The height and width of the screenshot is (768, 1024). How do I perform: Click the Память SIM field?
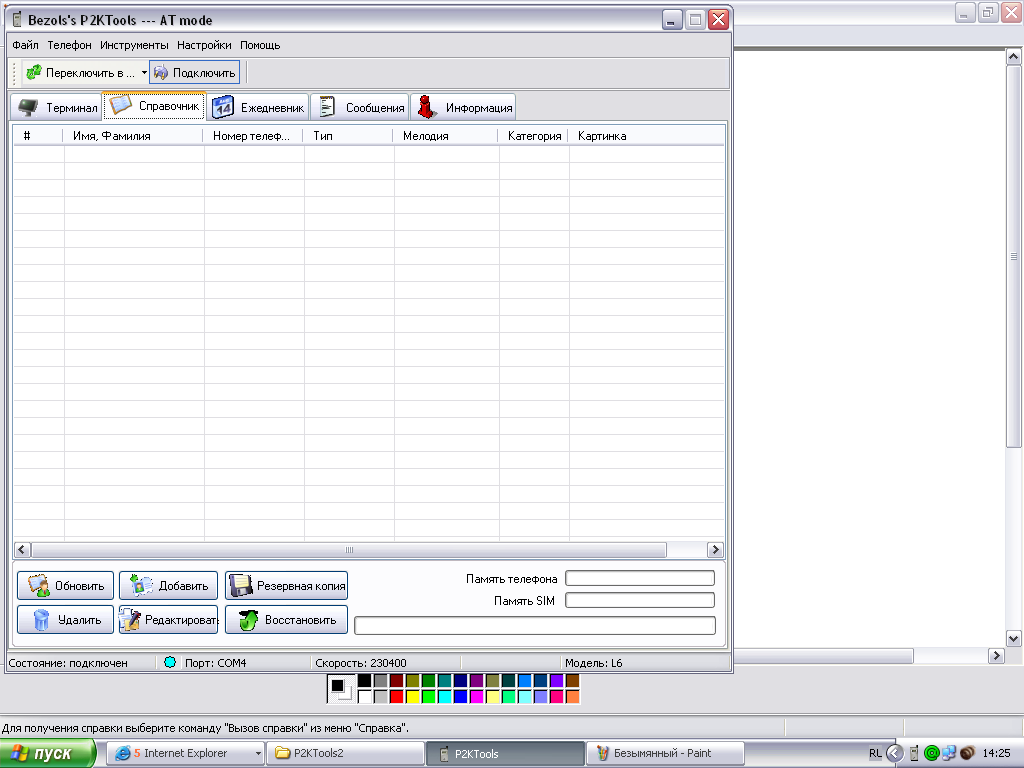[x=640, y=600]
